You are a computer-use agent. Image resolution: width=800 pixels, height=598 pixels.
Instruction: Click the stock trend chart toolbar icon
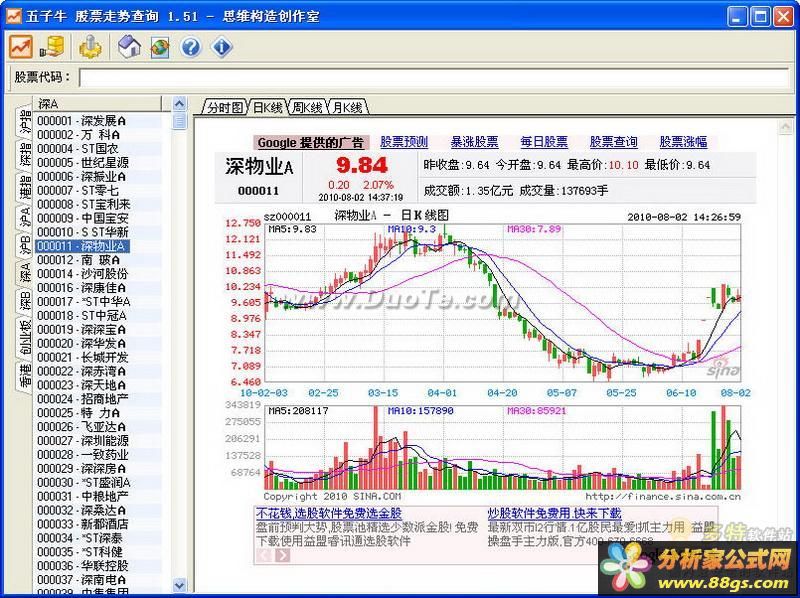click(x=20, y=47)
